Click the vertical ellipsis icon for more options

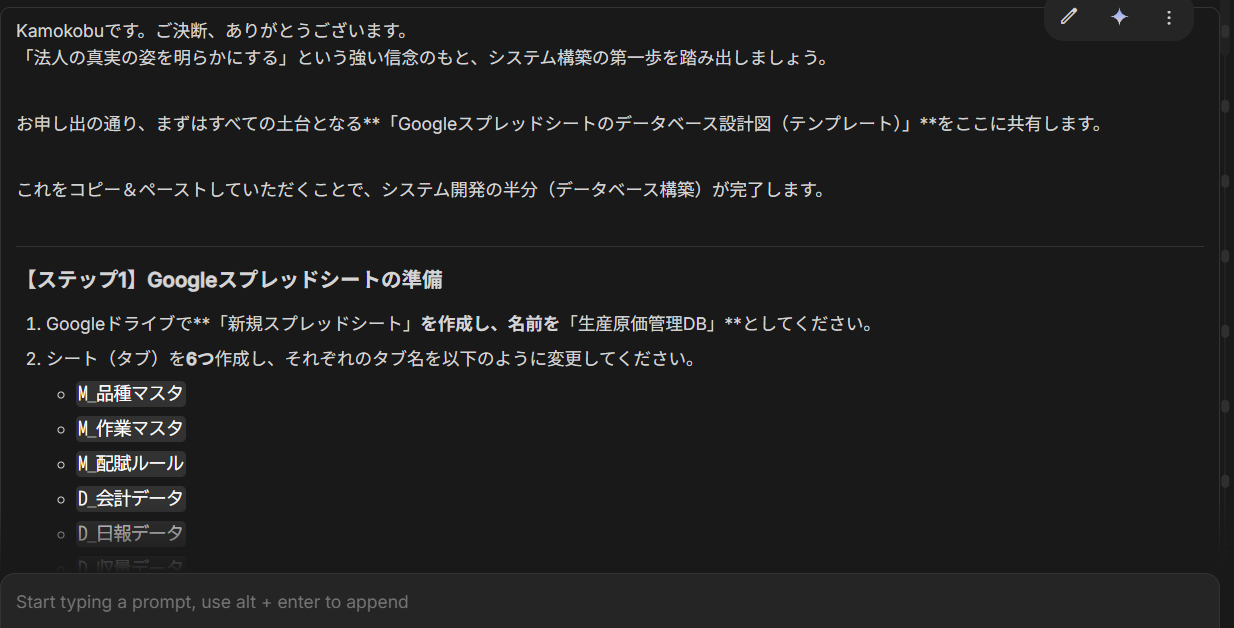pos(1169,16)
